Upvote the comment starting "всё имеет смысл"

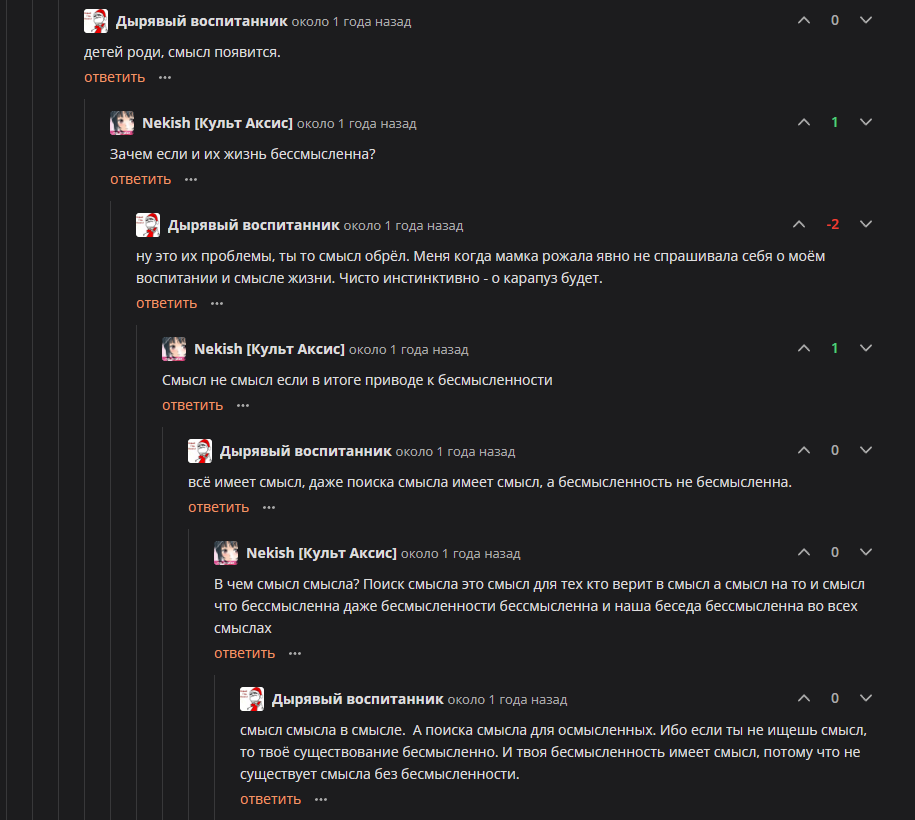tap(804, 450)
